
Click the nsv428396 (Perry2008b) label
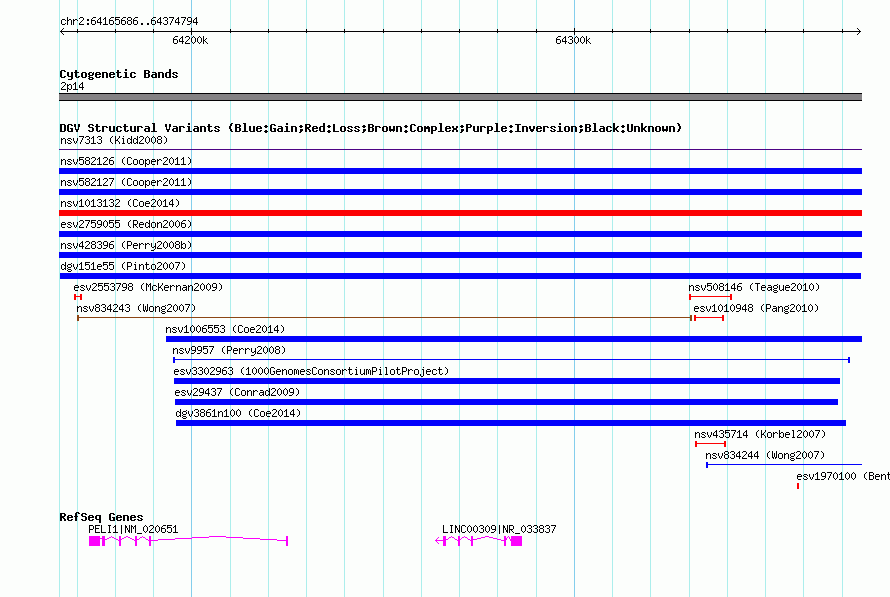point(126,245)
